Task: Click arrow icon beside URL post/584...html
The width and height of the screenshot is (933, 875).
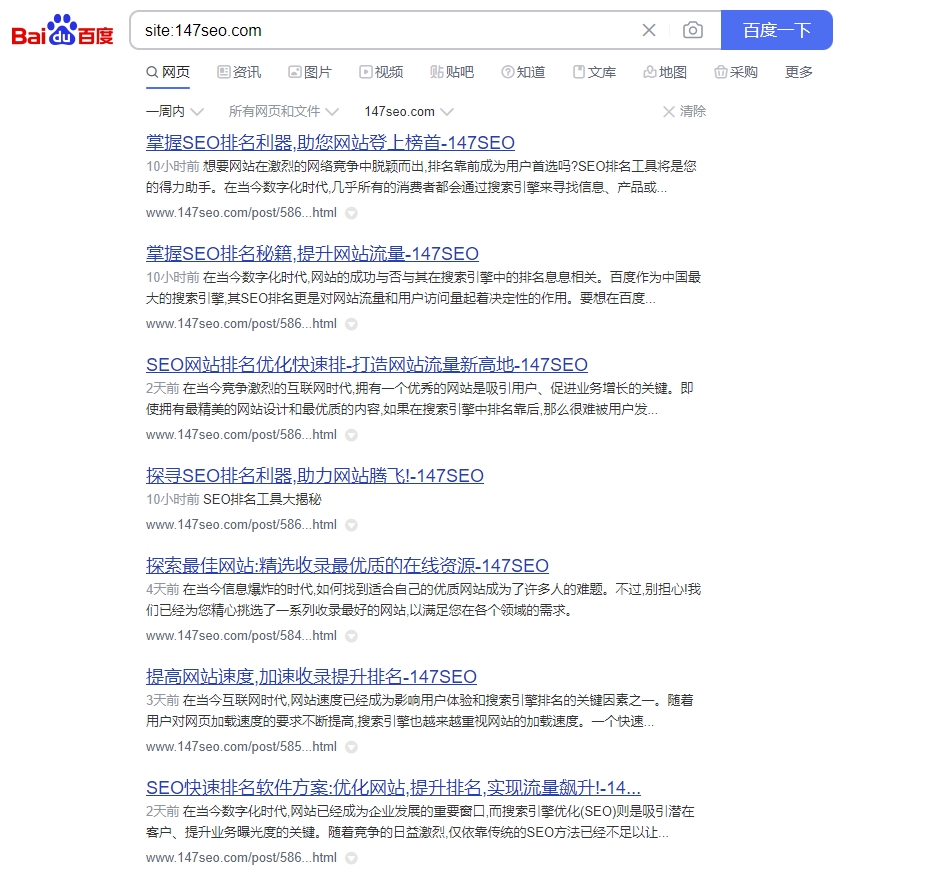Action: point(352,636)
